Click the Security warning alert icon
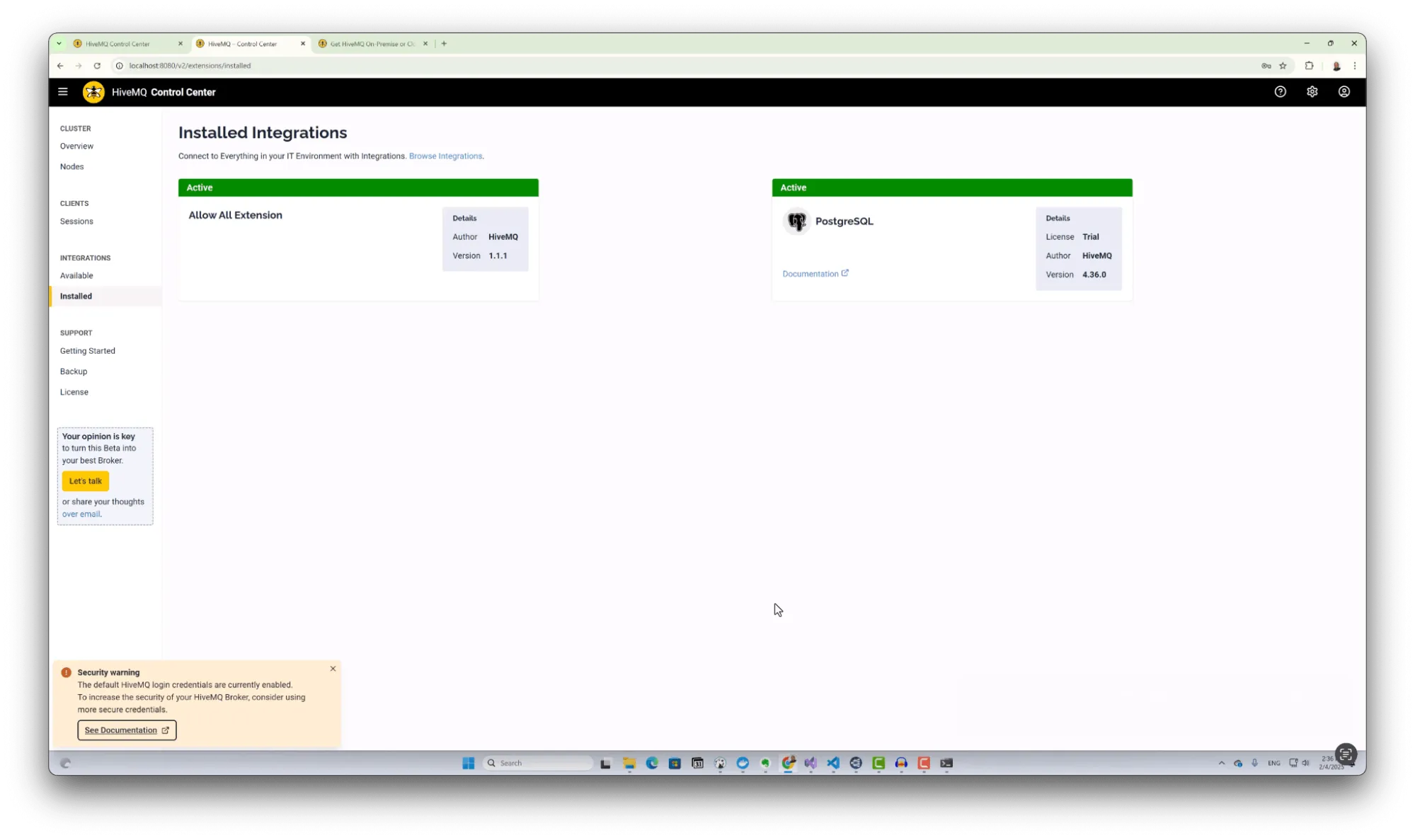The image size is (1415, 840). (x=67, y=672)
